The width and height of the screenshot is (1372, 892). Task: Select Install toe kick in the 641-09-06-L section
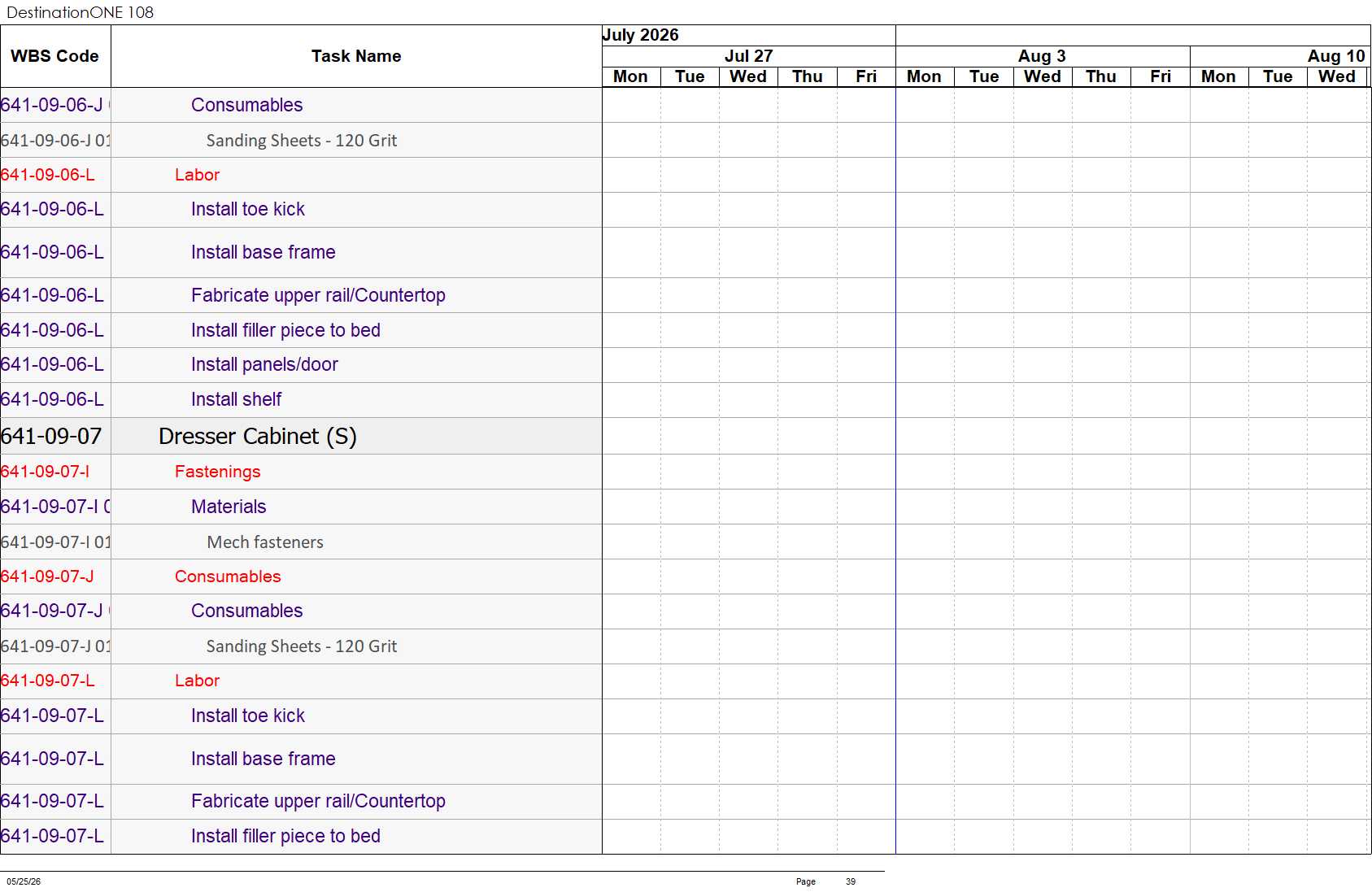[248, 209]
